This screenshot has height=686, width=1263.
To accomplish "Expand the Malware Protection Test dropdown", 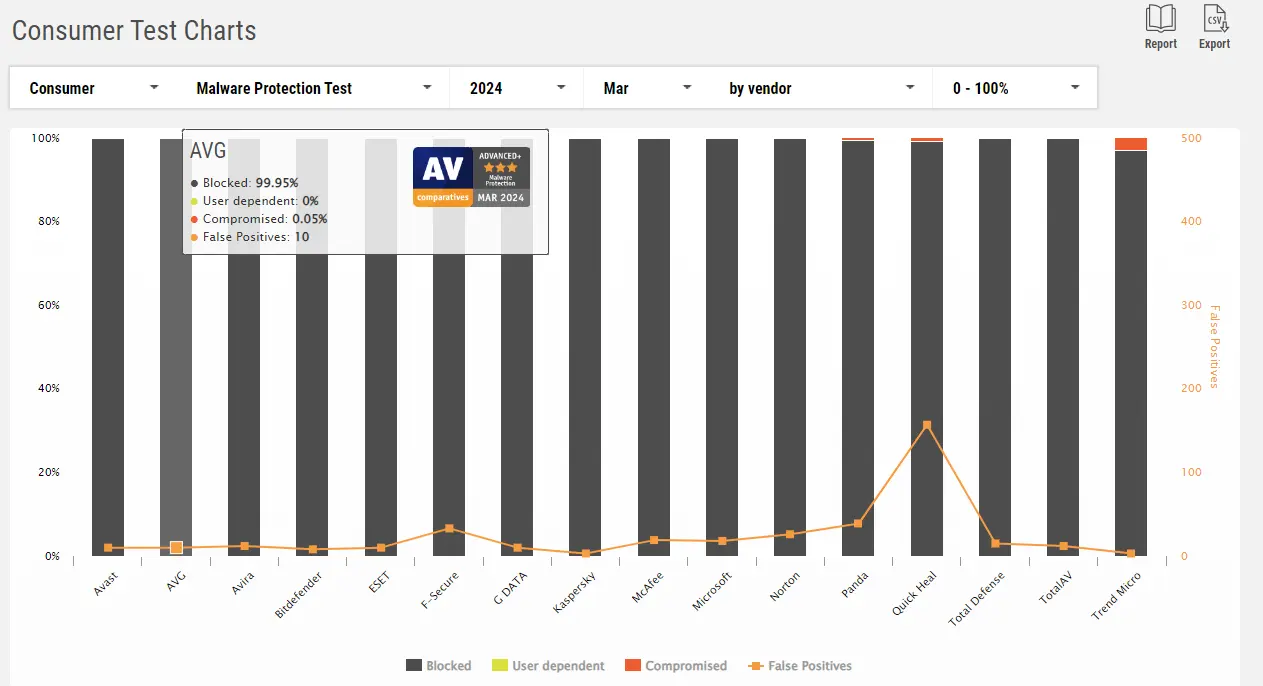I will (x=313, y=88).
